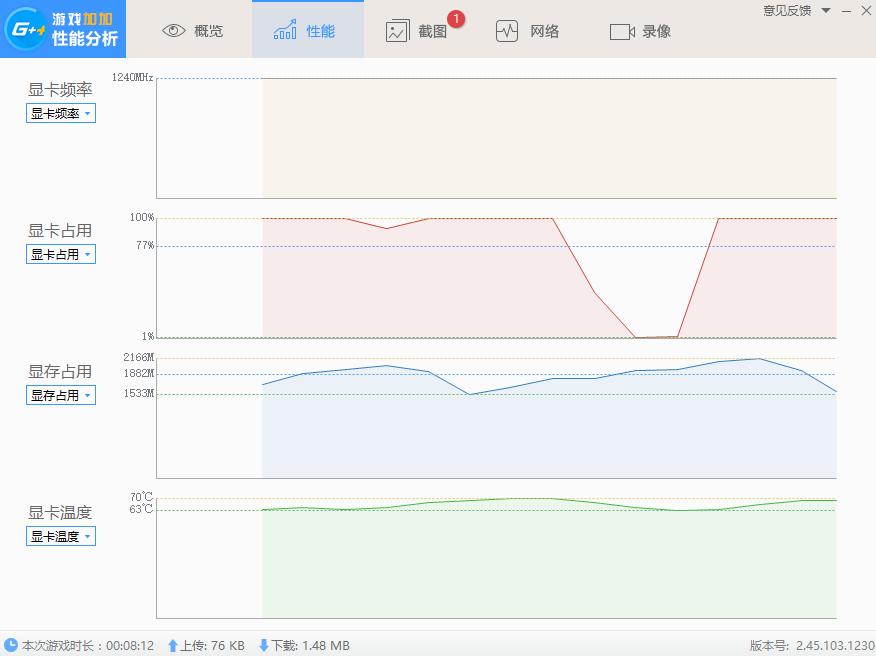876x656 pixels.
Task: Click the camera icon on the 截图 tab
Action: [x=397, y=31]
